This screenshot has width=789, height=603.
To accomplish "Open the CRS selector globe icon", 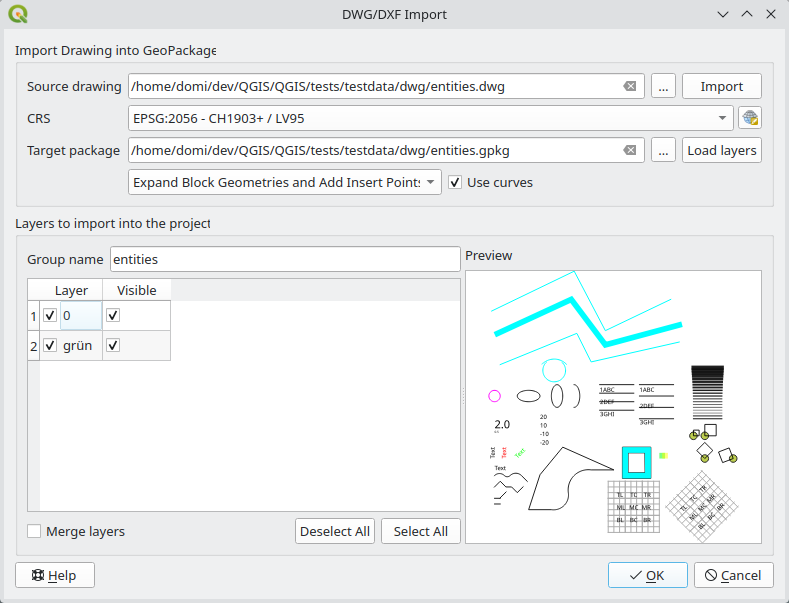I will (x=749, y=118).
